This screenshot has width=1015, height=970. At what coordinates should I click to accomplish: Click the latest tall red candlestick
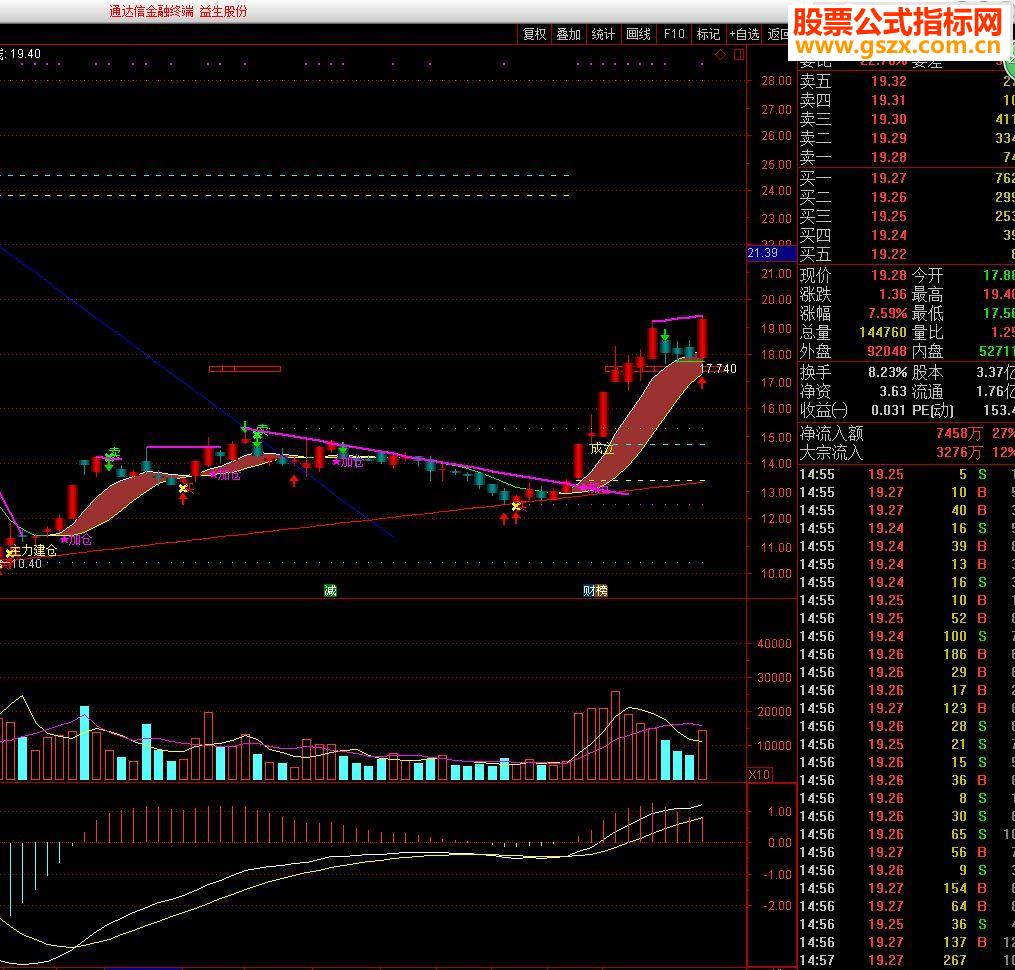pos(702,337)
